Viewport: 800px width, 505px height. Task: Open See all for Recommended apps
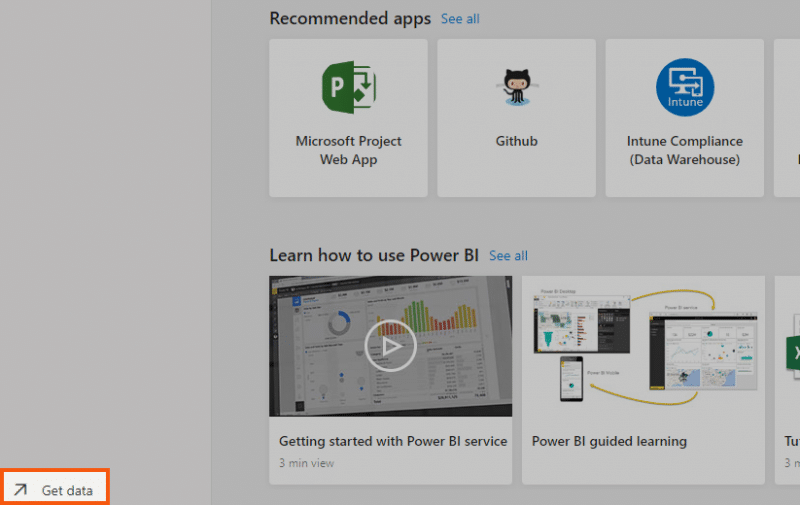(460, 19)
